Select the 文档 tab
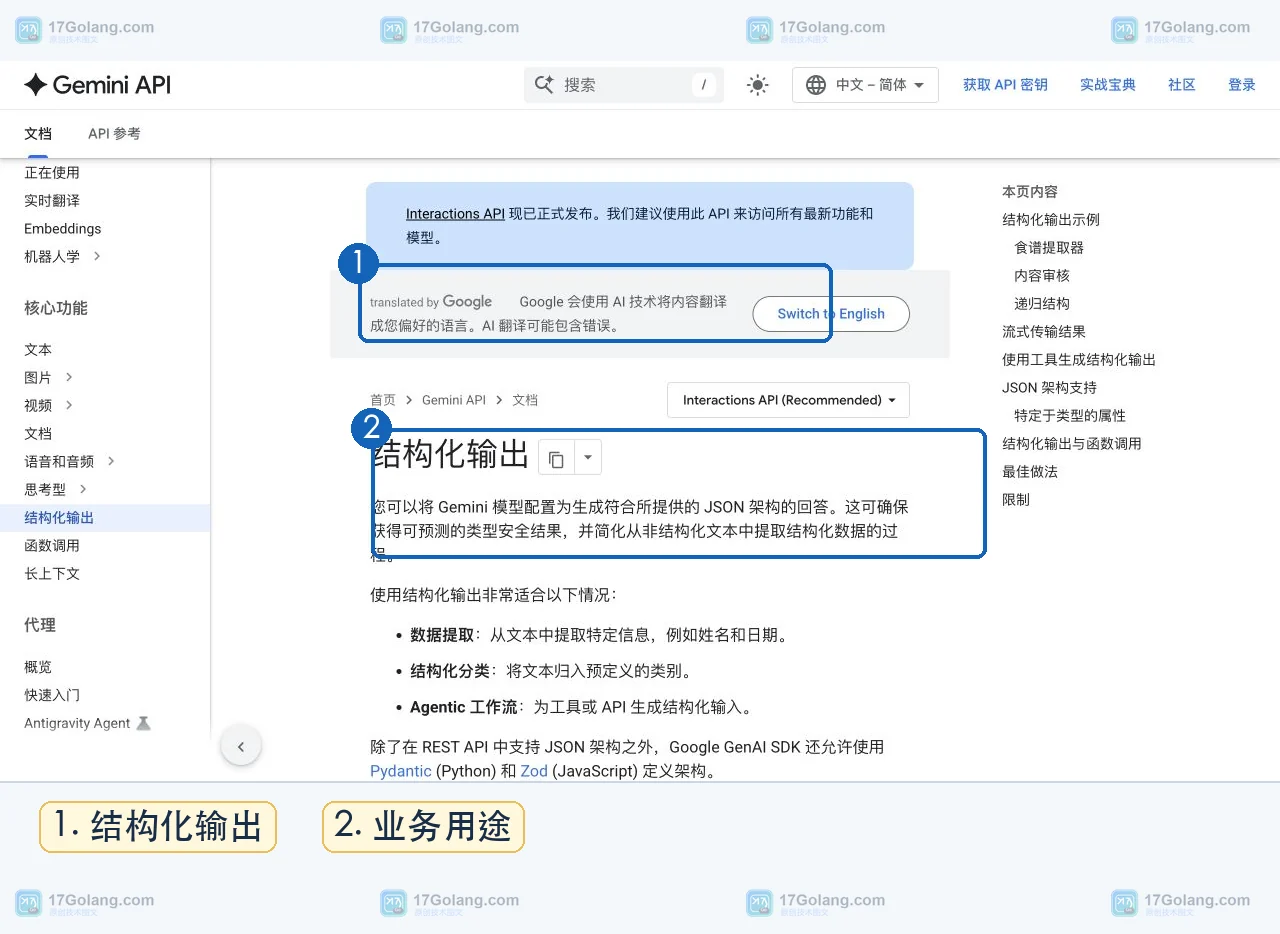1280x934 pixels. click(38, 133)
